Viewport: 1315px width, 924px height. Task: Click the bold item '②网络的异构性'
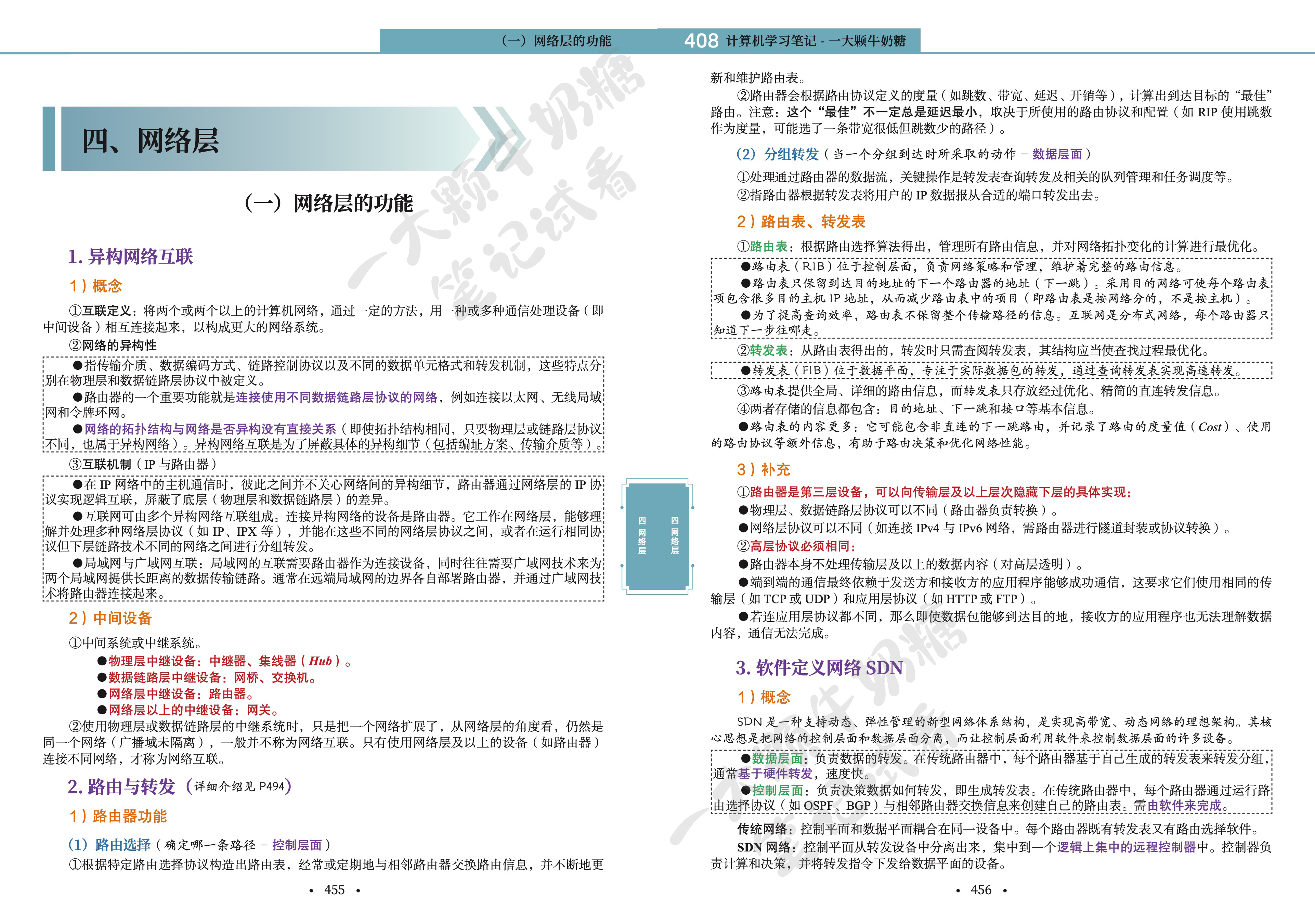[112, 345]
